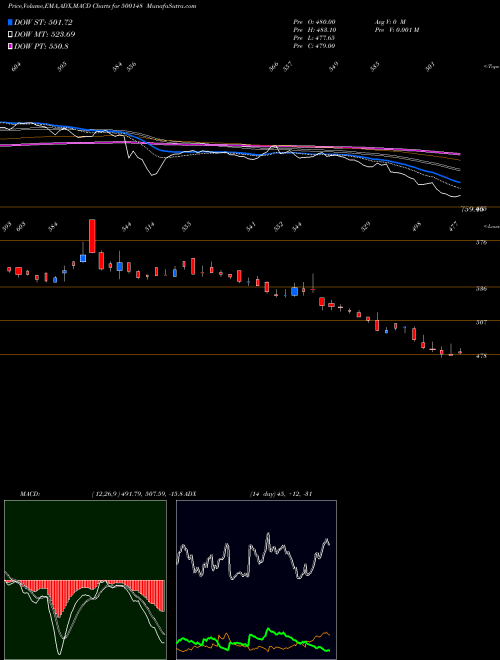Click the 'MACD:' panel heading
This screenshot has height=660, width=500.
pyautogui.click(x=30, y=494)
